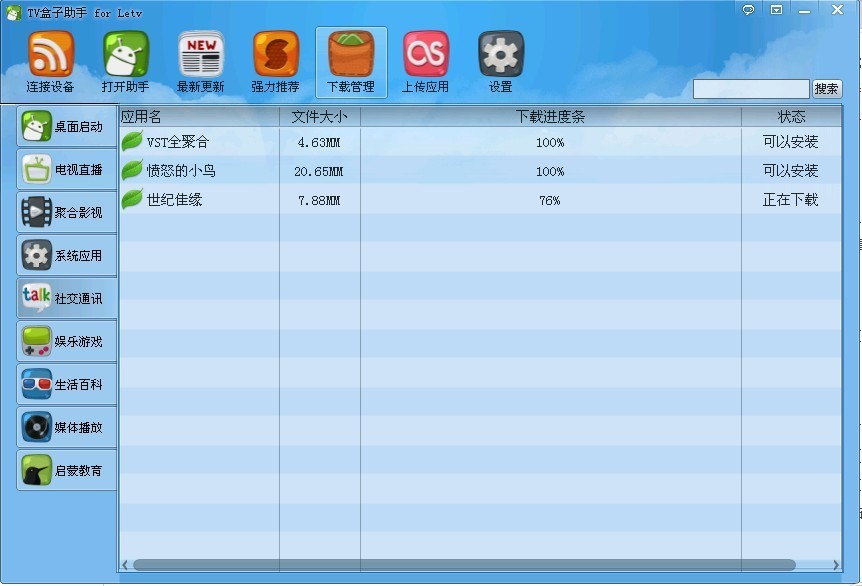Click the 100% progress of VST全聚合

click(550, 142)
